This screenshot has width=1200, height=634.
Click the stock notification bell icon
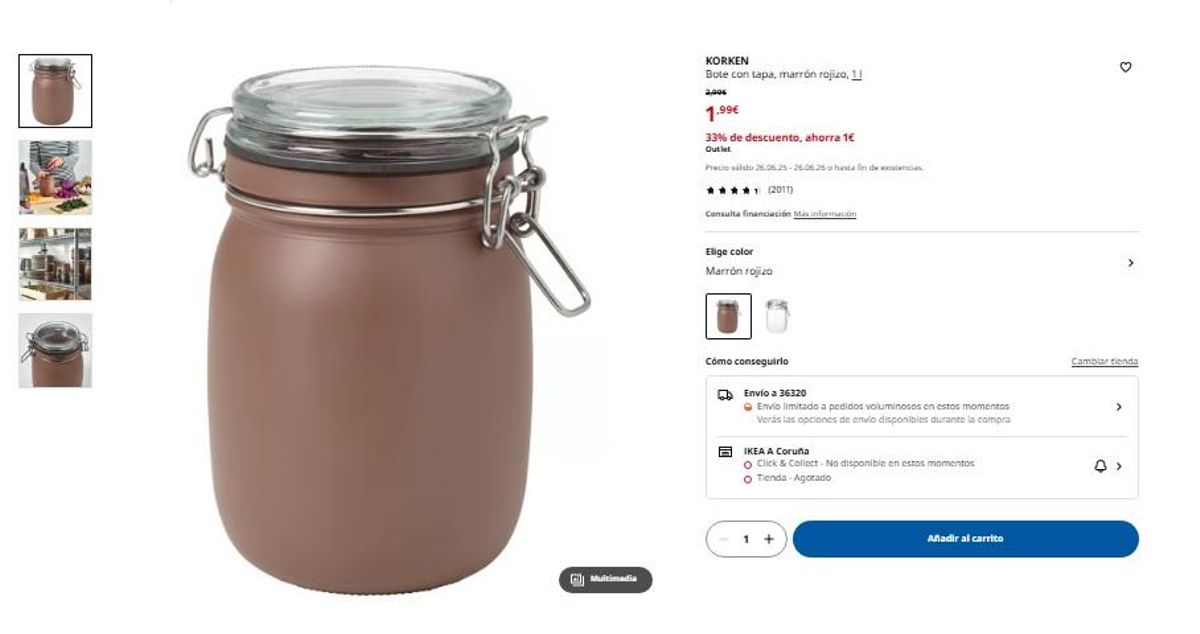pyautogui.click(x=1101, y=466)
